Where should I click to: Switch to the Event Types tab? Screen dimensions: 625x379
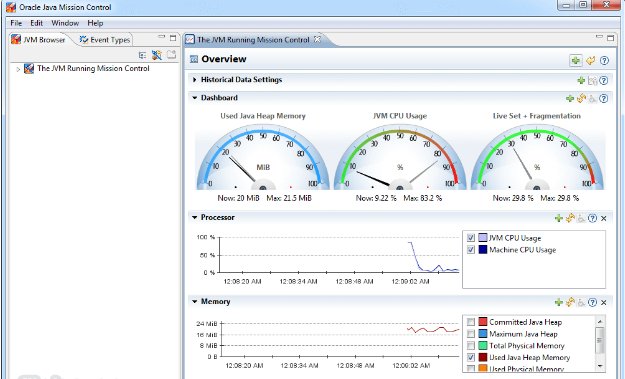pos(104,39)
